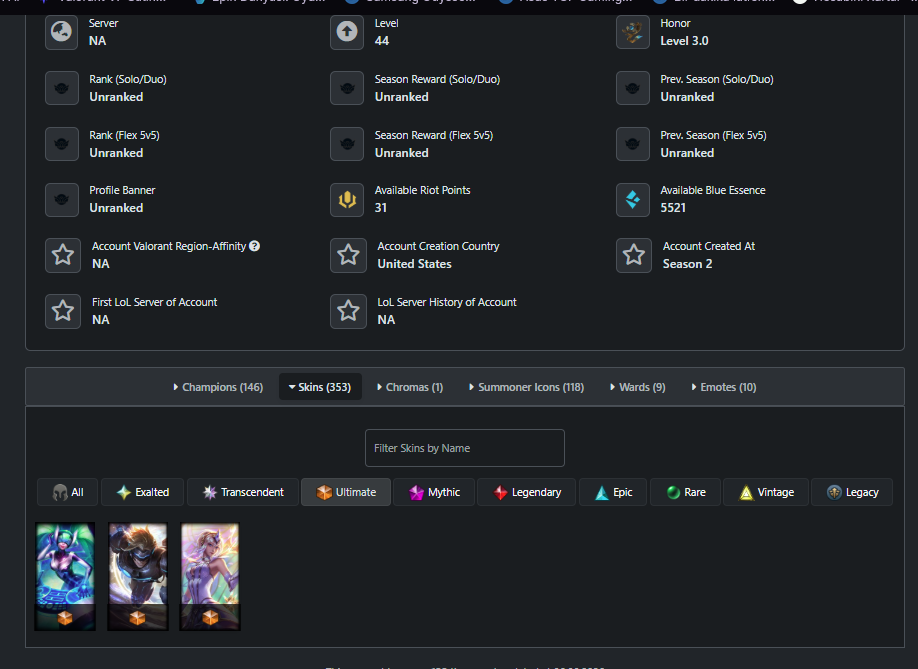Expand the Wards (9) section
The image size is (918, 669).
pos(638,387)
